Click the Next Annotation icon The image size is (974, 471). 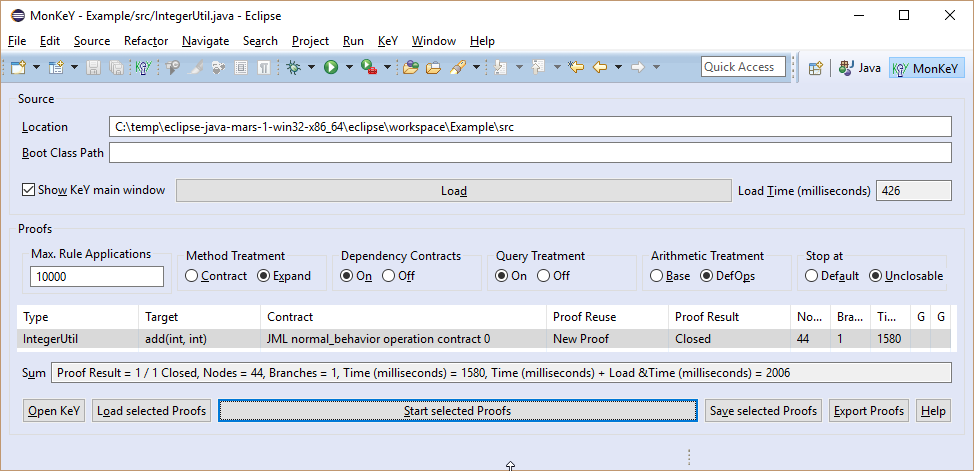pos(499,67)
